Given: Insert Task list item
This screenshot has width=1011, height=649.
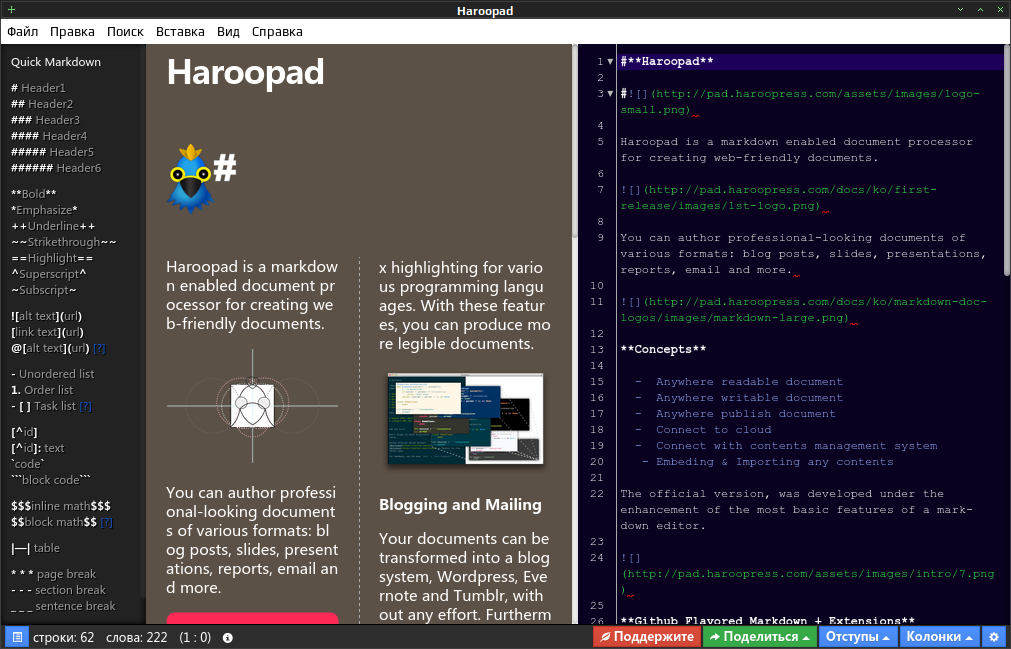Looking at the screenshot, I should (x=43, y=407).
